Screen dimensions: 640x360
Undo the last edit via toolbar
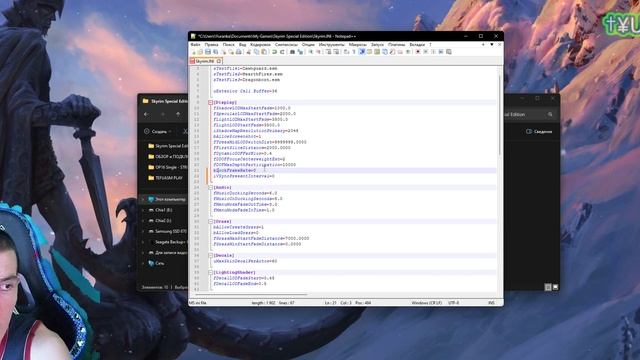pos(274,52)
